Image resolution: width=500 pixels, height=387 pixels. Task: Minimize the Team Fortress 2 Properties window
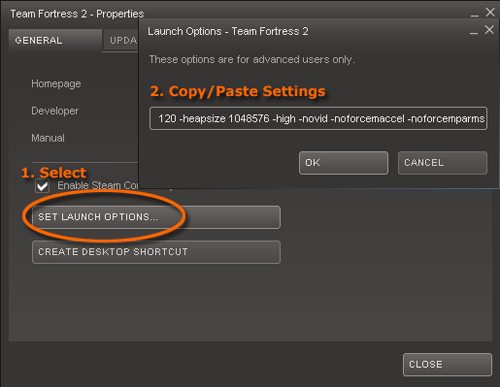point(475,15)
